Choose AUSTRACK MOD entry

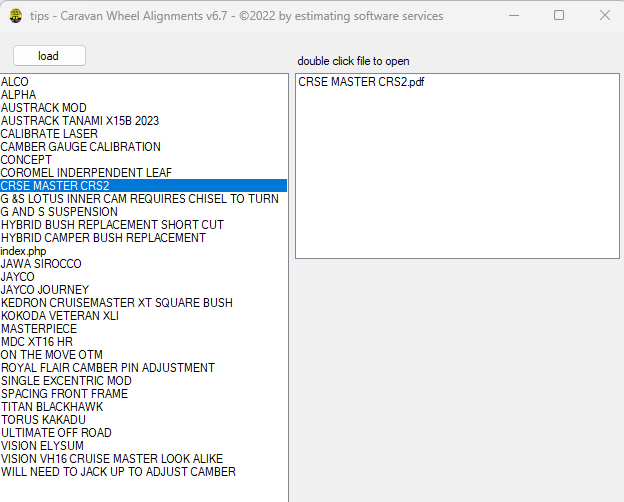(144, 108)
